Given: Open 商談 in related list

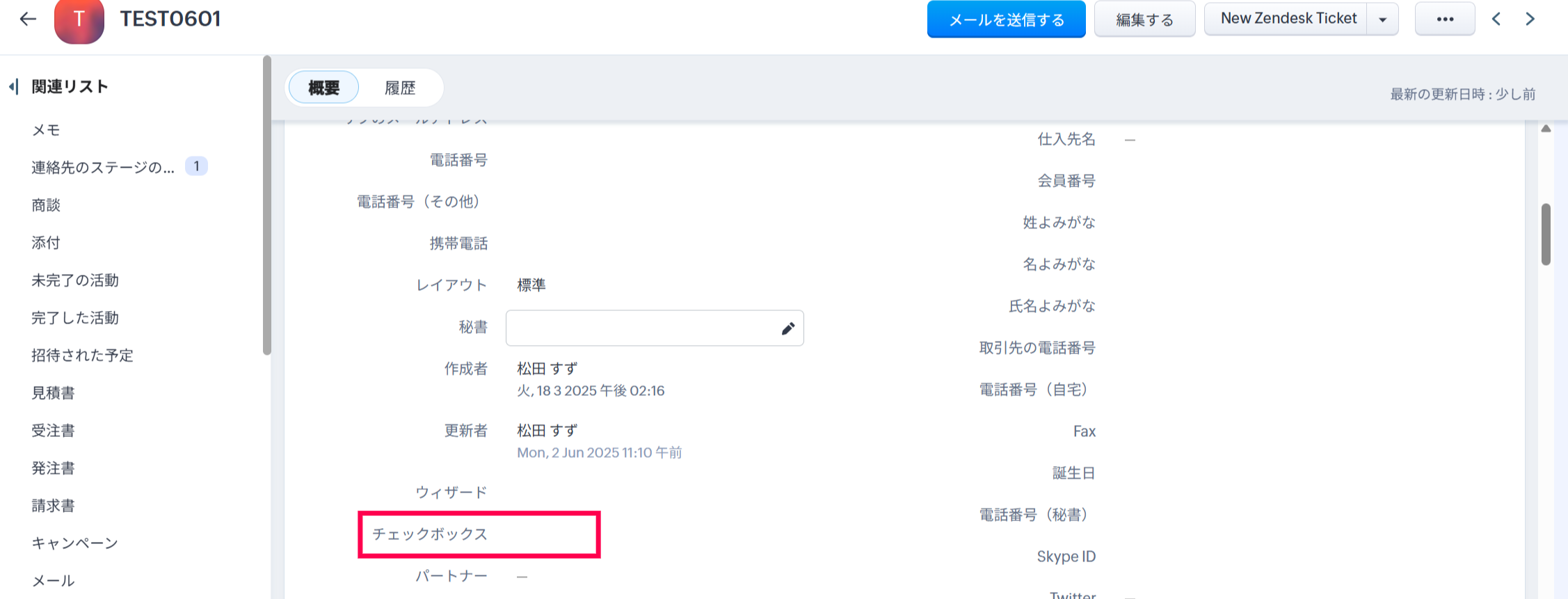Looking at the screenshot, I should tap(46, 205).
